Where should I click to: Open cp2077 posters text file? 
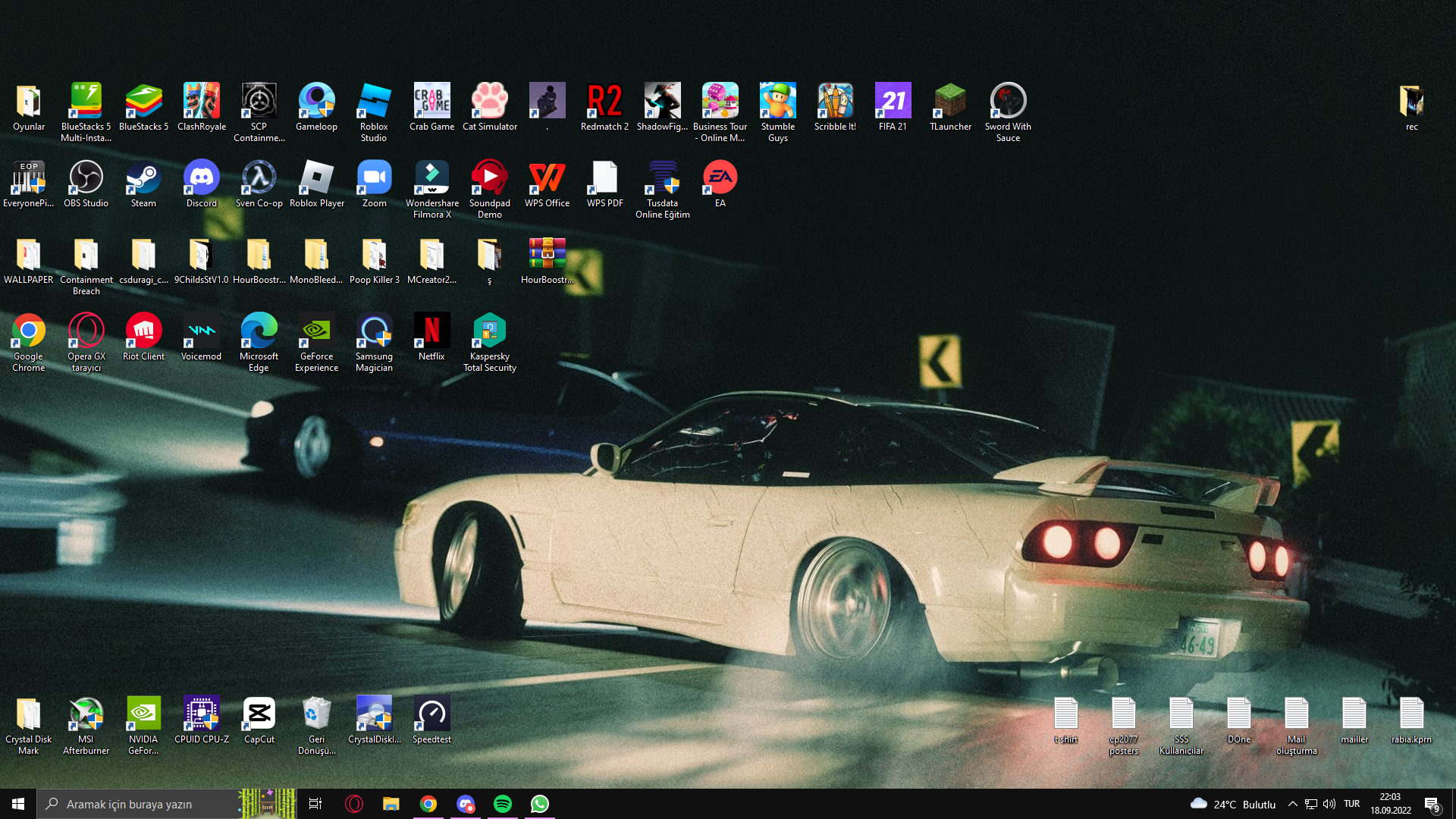pos(1123,725)
